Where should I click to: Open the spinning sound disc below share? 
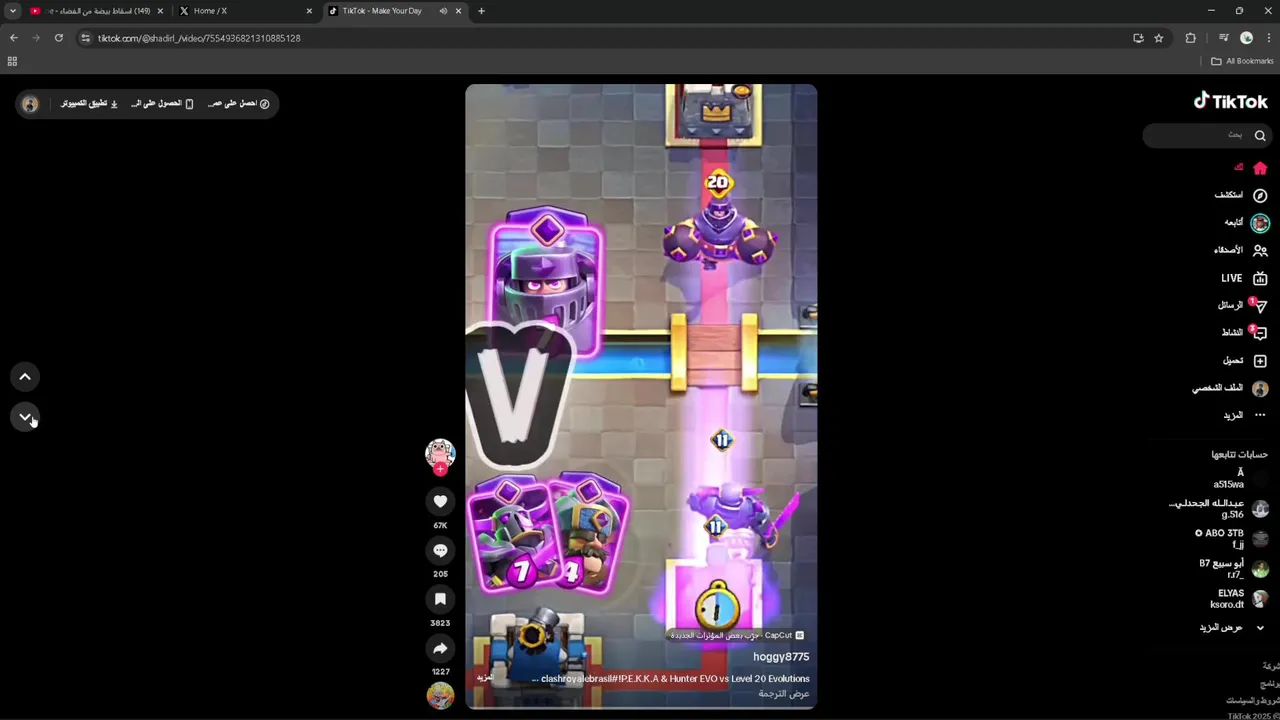(x=440, y=695)
